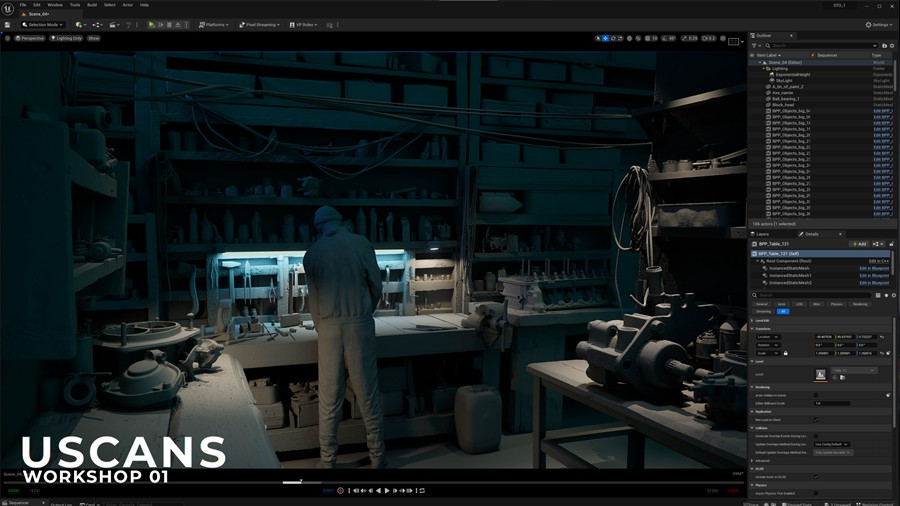Collapse the Transform section
Image resolution: width=900 pixels, height=506 pixels.
(752, 329)
